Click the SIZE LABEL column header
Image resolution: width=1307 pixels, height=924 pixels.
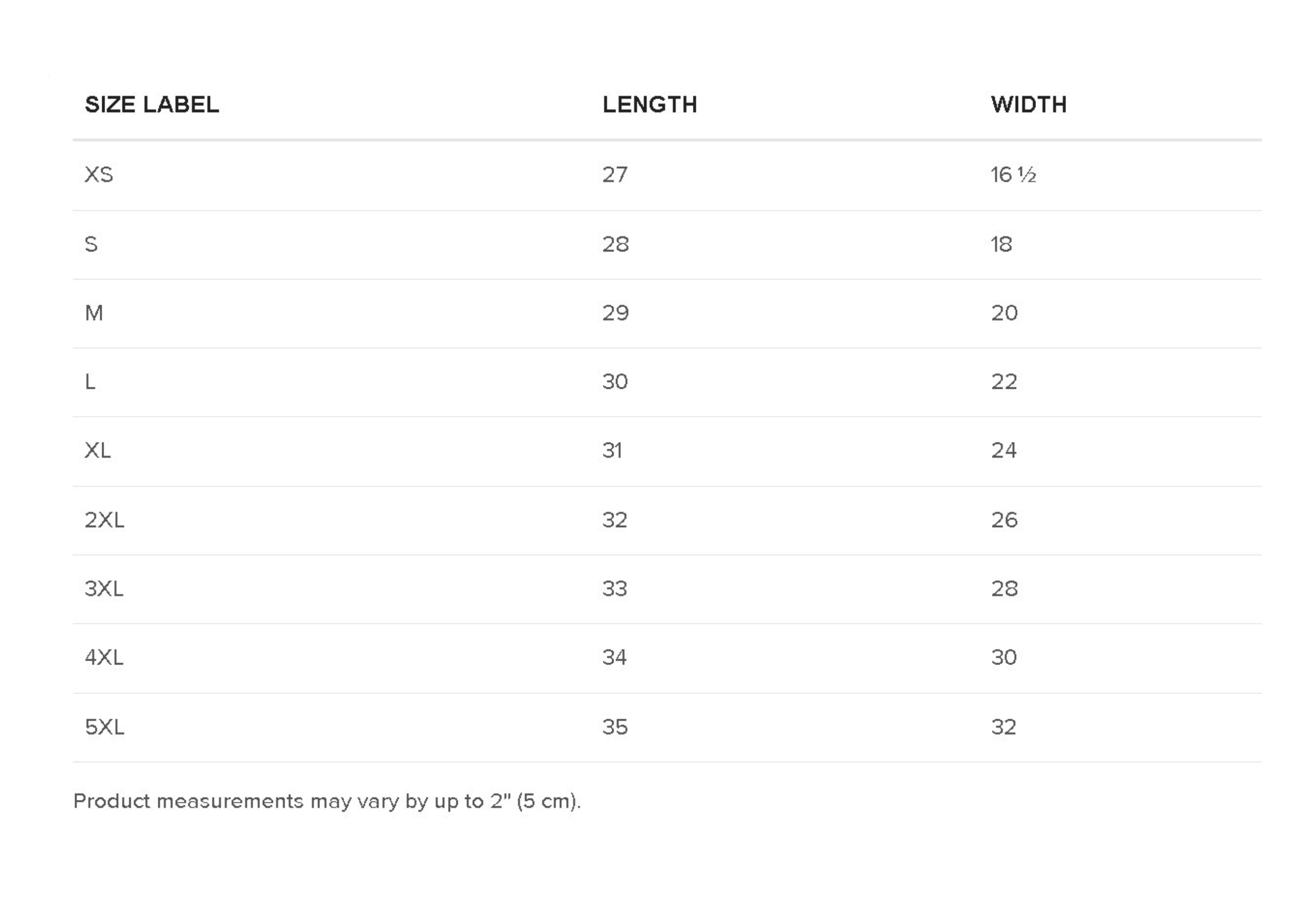[152, 105]
